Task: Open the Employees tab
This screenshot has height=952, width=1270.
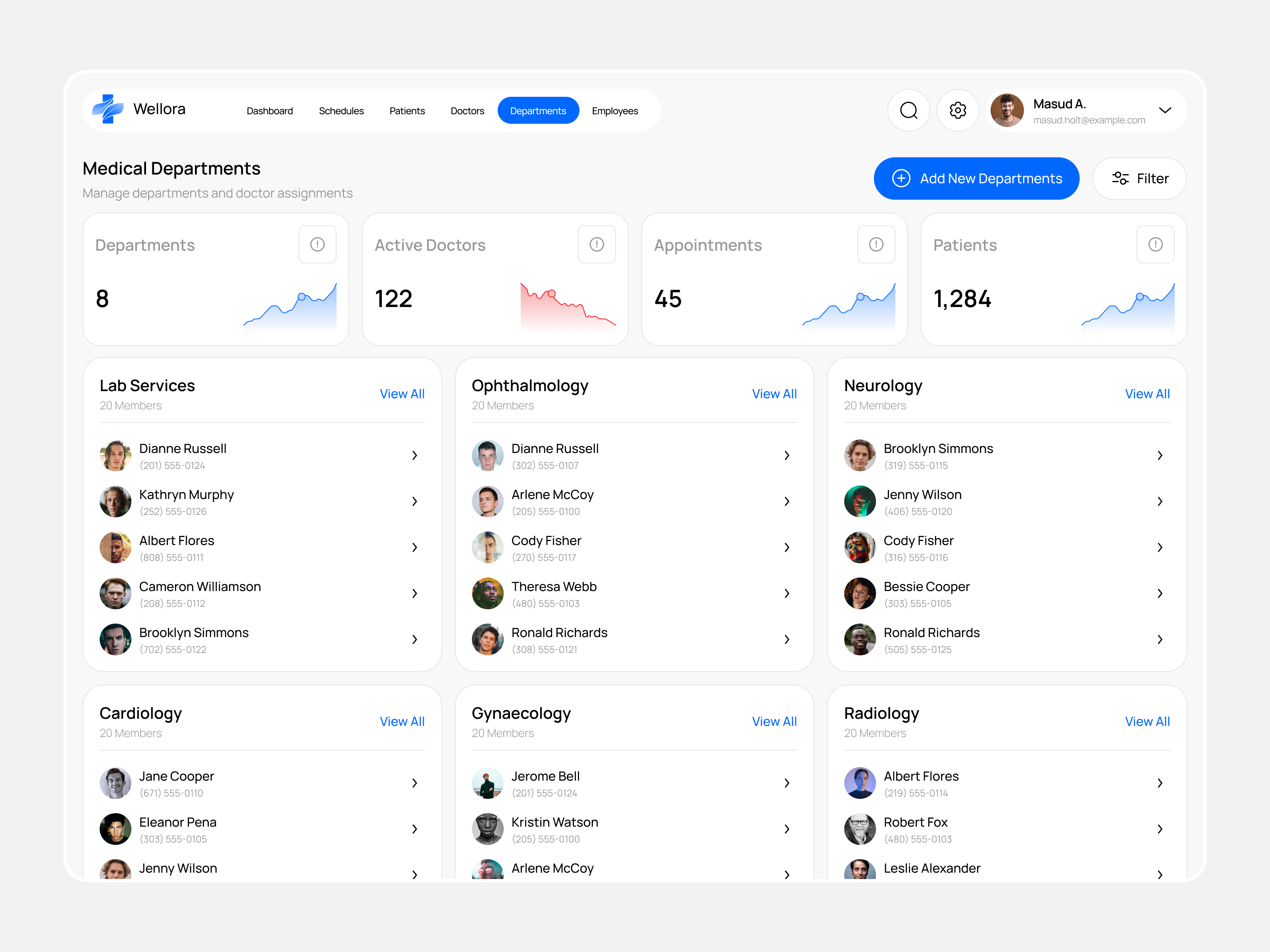Action: 615,111
